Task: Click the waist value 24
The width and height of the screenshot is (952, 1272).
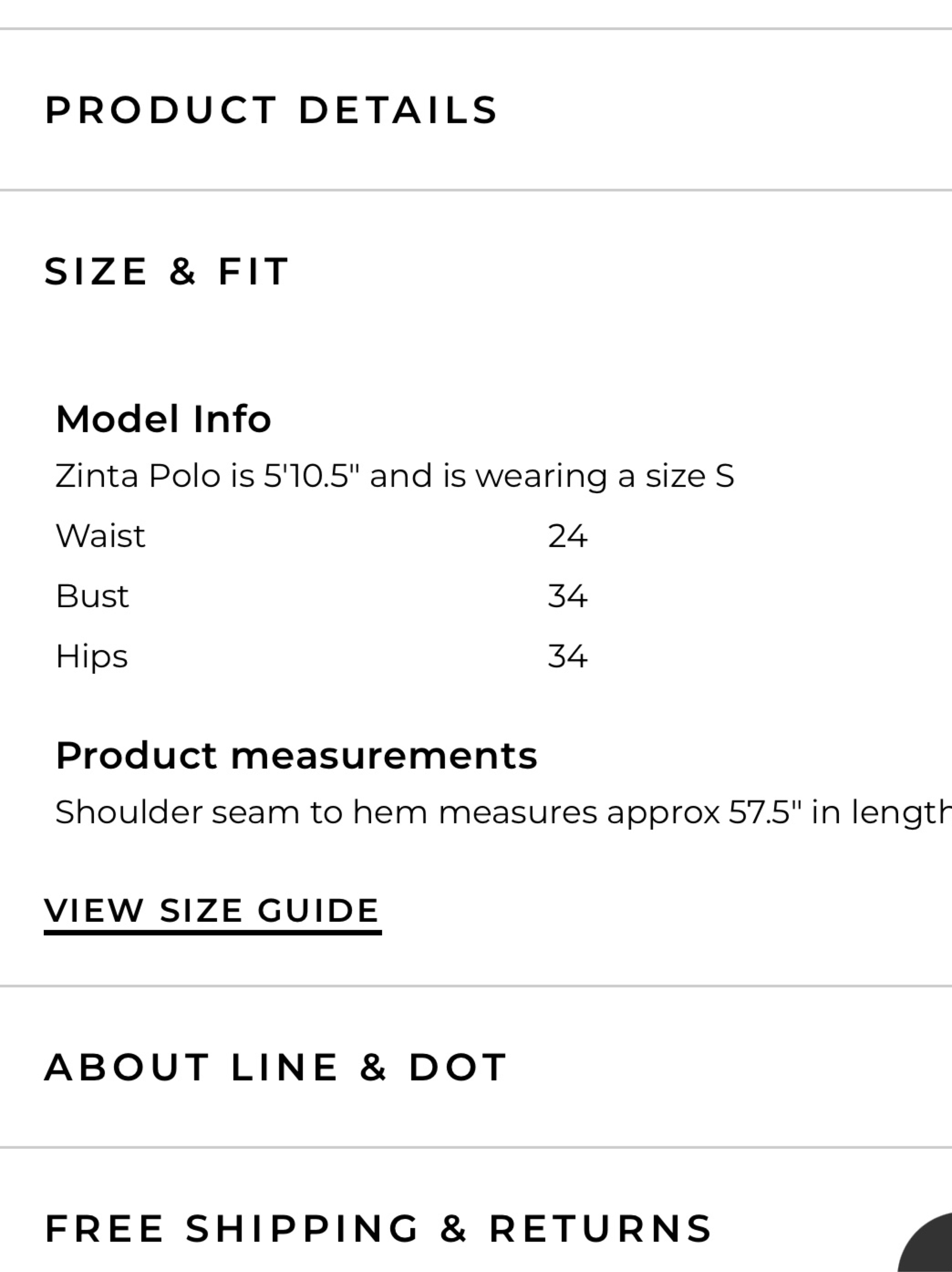Action: 567,536
